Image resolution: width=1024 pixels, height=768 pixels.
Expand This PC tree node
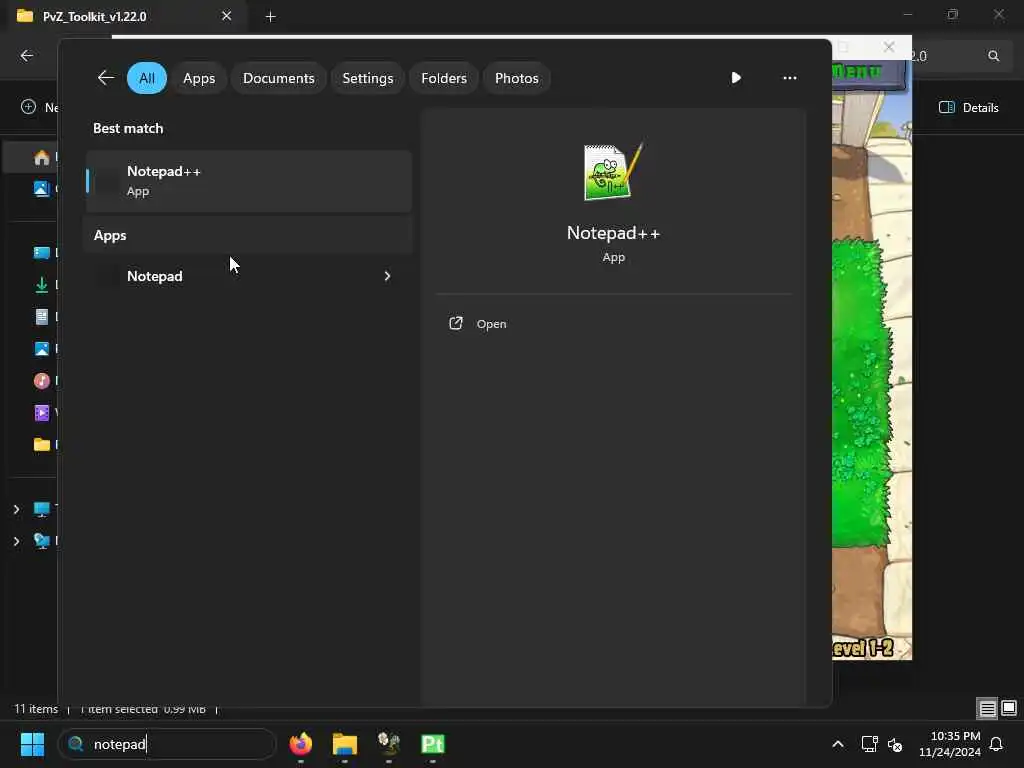coord(16,509)
